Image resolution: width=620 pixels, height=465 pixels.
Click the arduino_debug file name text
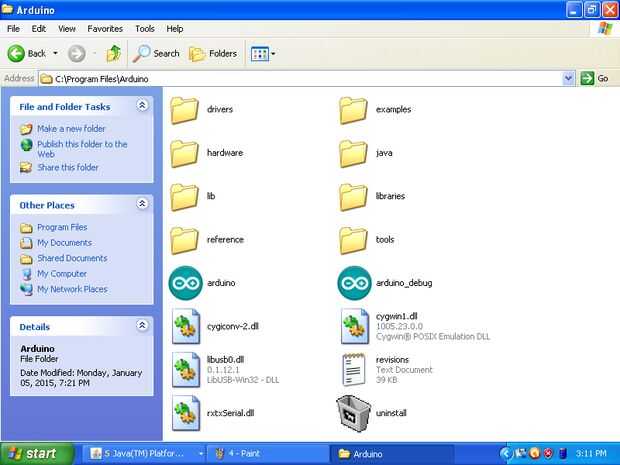(404, 283)
